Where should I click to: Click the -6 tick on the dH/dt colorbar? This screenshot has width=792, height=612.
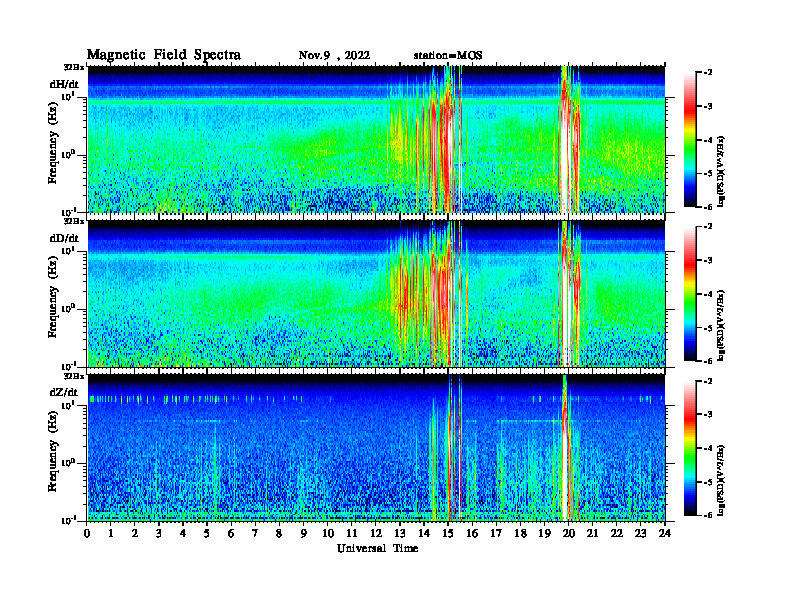click(708, 207)
